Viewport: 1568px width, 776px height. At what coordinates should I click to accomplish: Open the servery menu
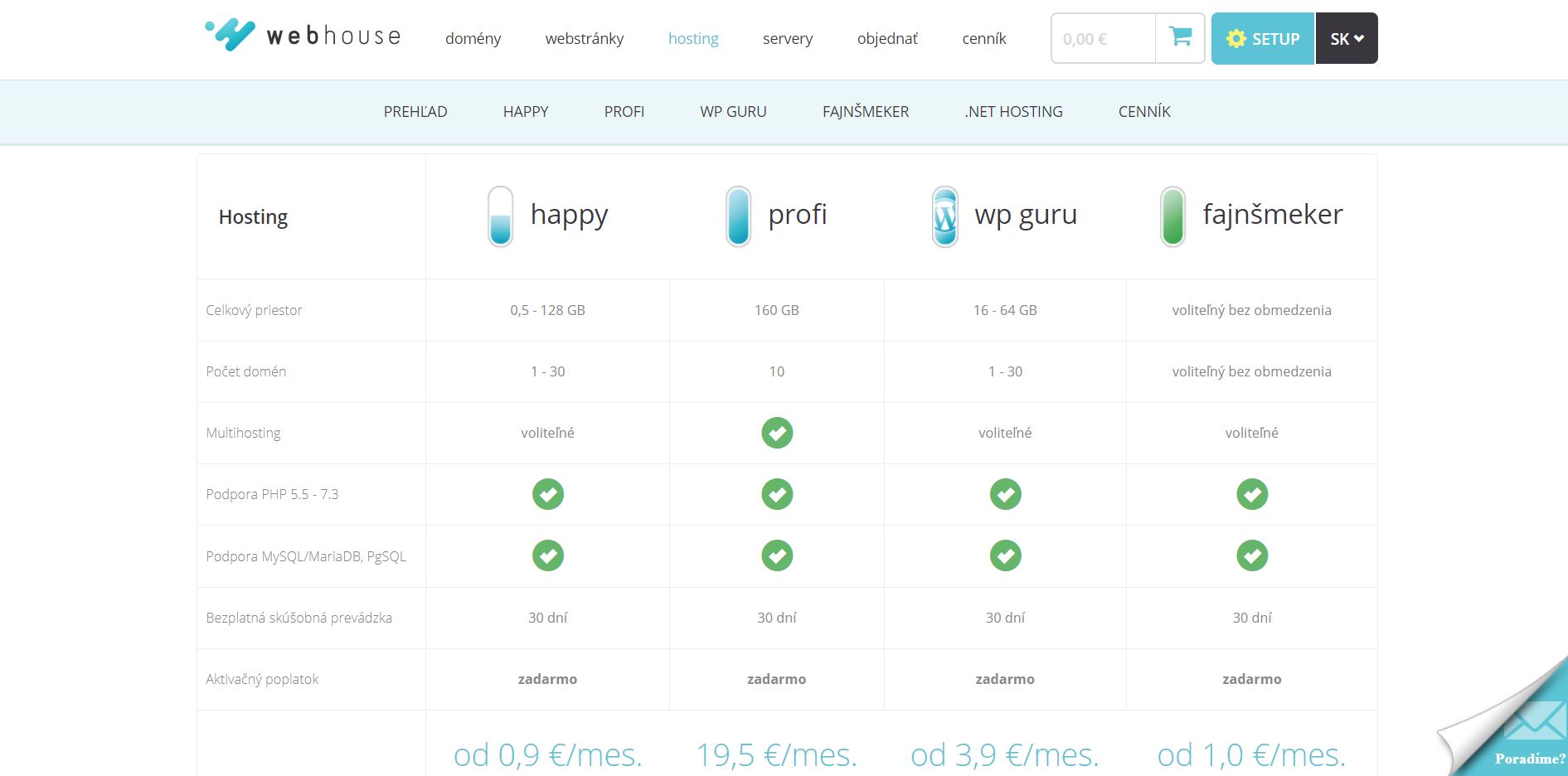(788, 38)
